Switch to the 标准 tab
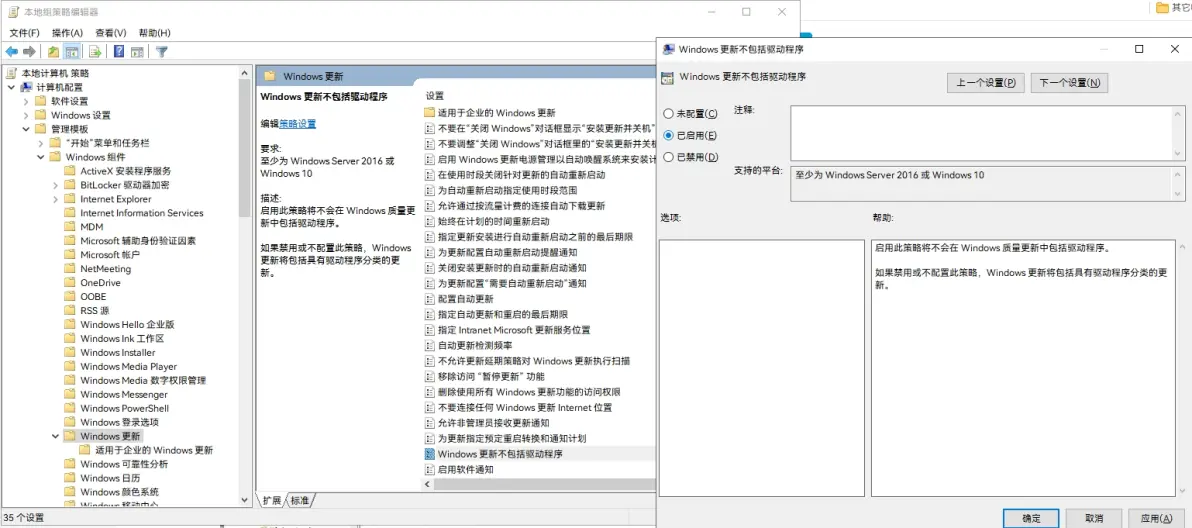The image size is (1192, 528). tap(300, 500)
